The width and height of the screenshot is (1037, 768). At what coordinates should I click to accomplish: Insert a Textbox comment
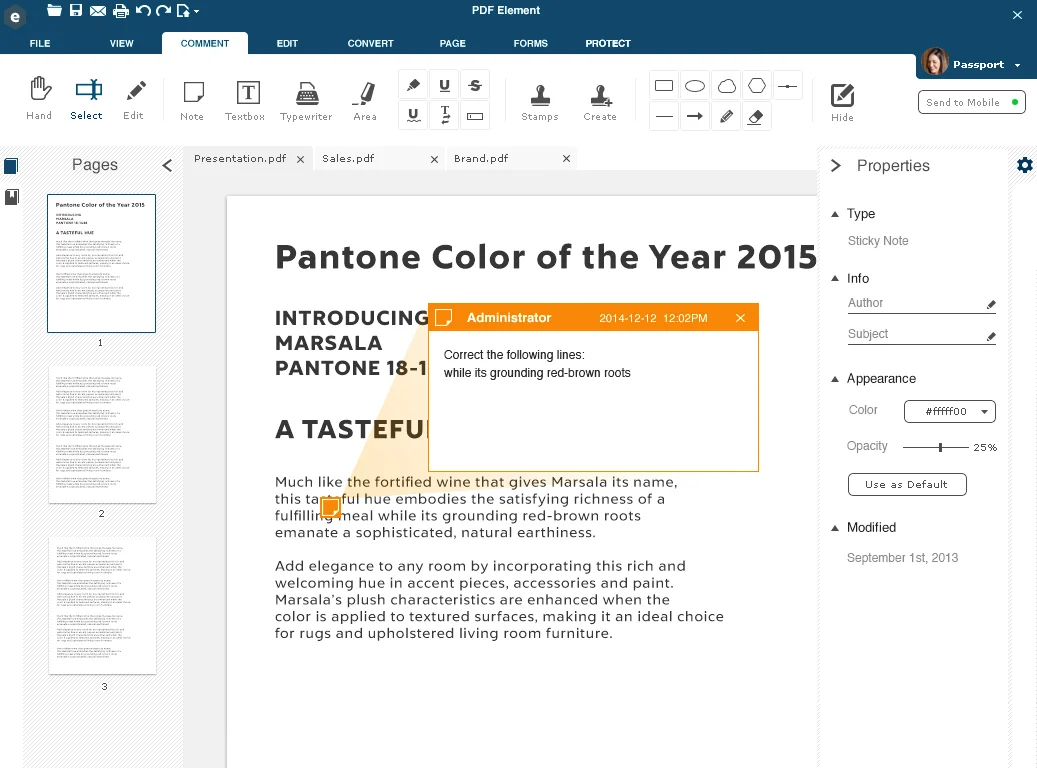[x=246, y=99]
